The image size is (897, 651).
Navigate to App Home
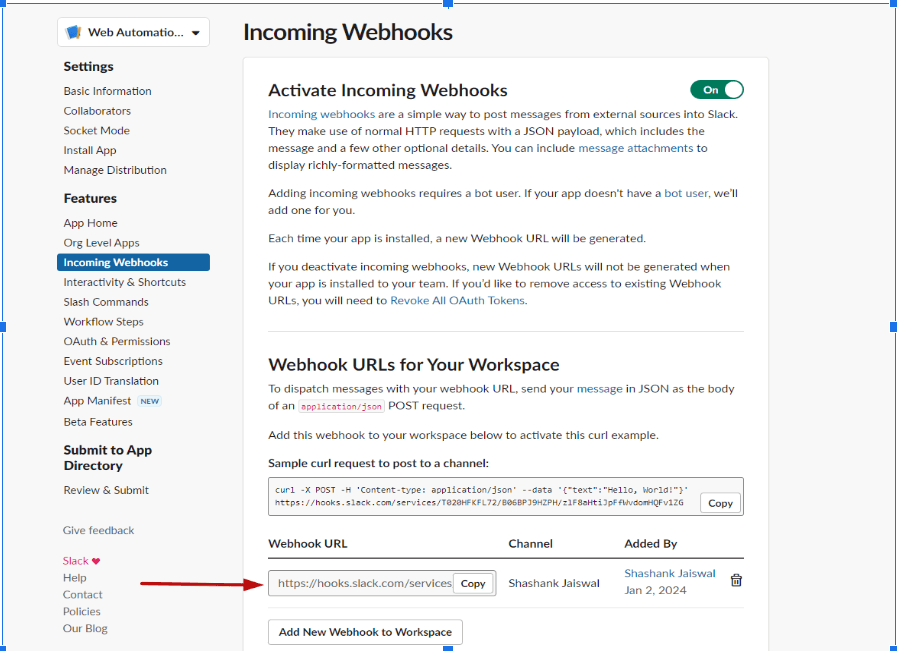[x=90, y=223]
